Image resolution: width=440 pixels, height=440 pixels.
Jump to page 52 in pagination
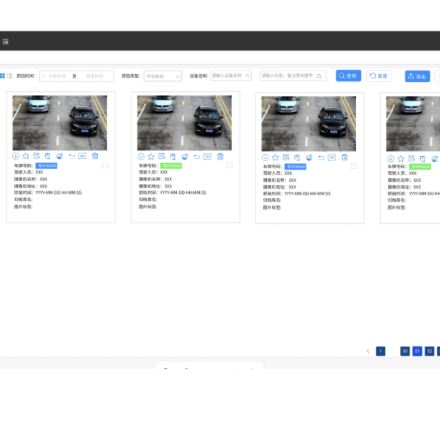pyautogui.click(x=429, y=351)
